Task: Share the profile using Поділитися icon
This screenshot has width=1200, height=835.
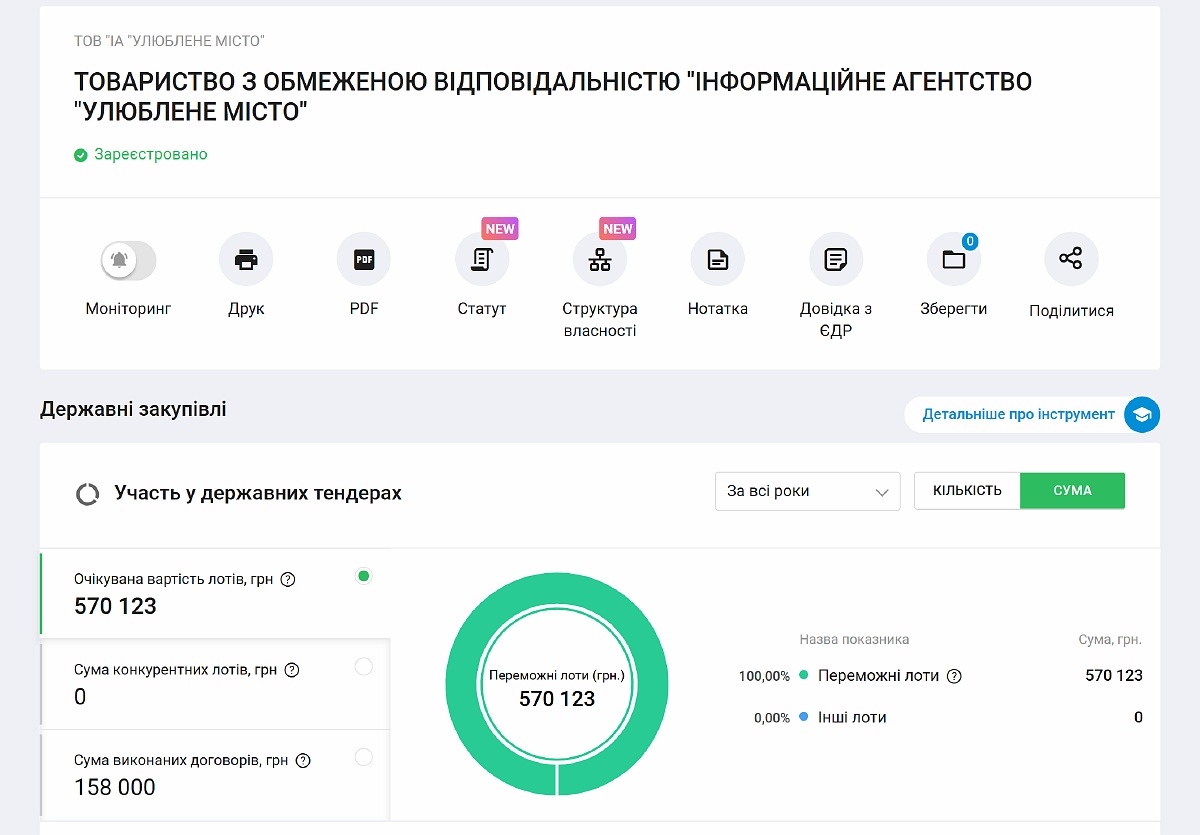Action: click(1071, 258)
